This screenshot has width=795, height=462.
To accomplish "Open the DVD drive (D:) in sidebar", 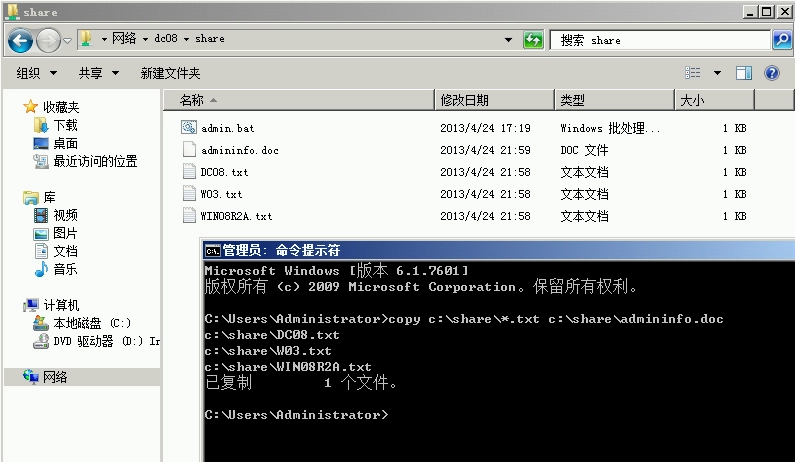I will tap(96, 341).
